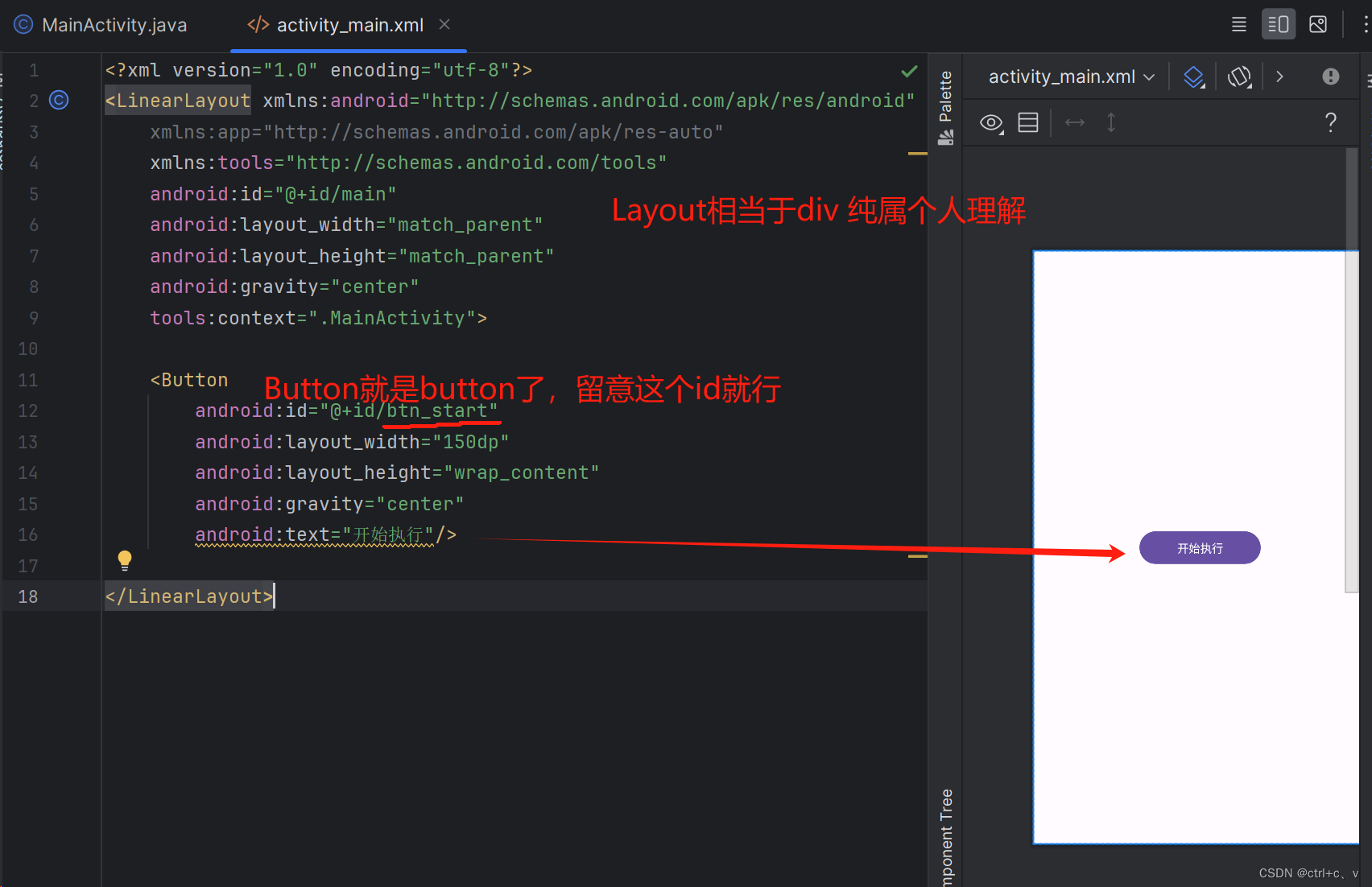Switch editor to Design-only view
Screen dimensions: 1372x887
[x=1318, y=24]
